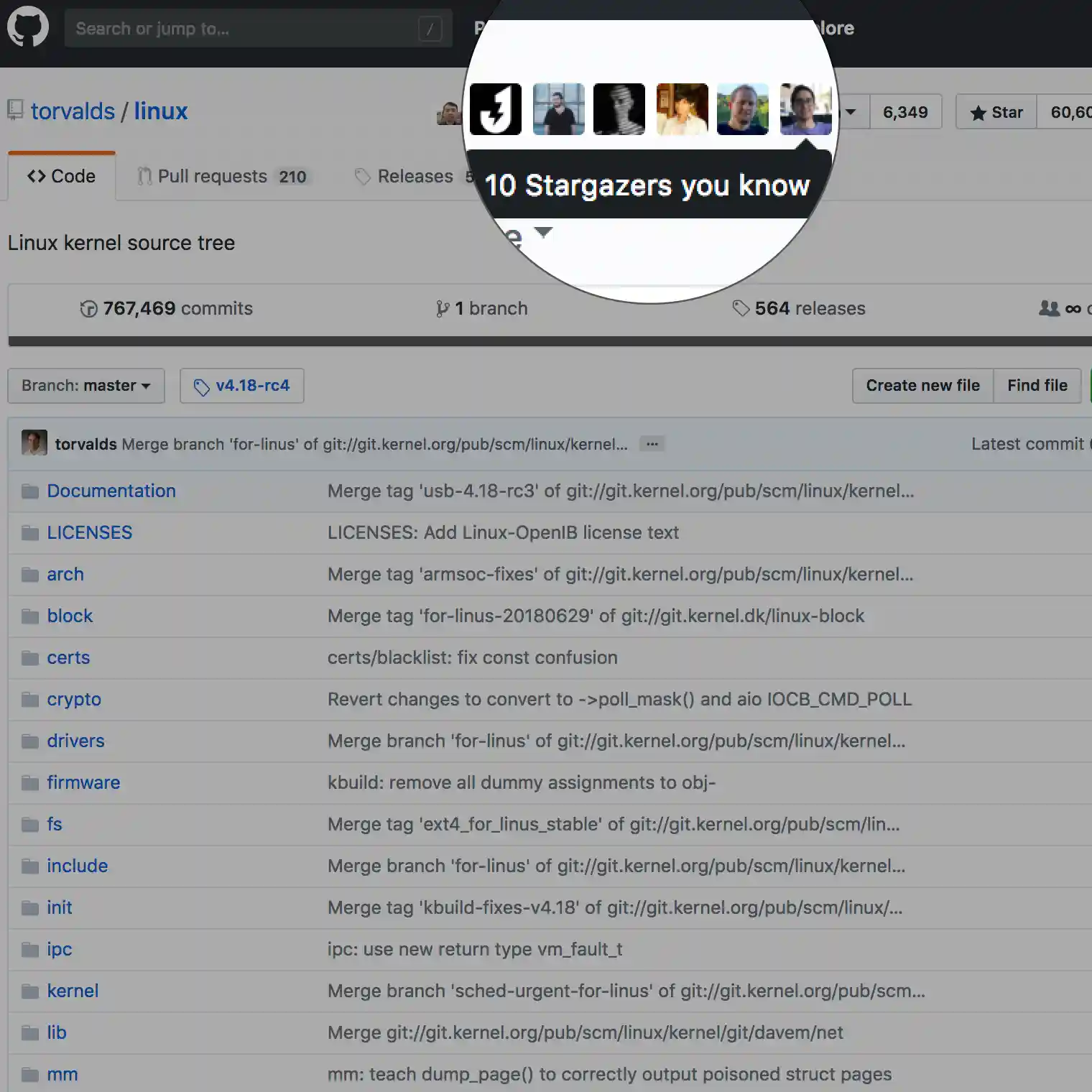Click the torvalds author name in commit row
1092x1092 pixels.
(x=85, y=444)
